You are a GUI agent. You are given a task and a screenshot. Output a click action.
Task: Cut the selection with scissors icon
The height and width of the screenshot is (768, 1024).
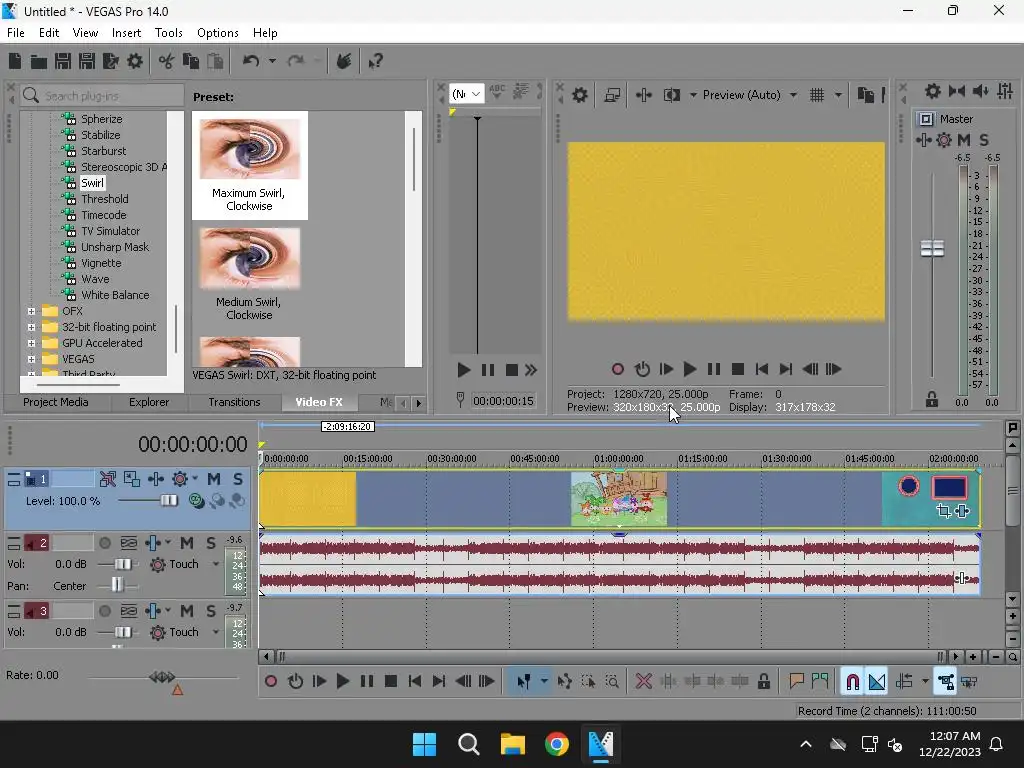pyautogui.click(x=167, y=61)
